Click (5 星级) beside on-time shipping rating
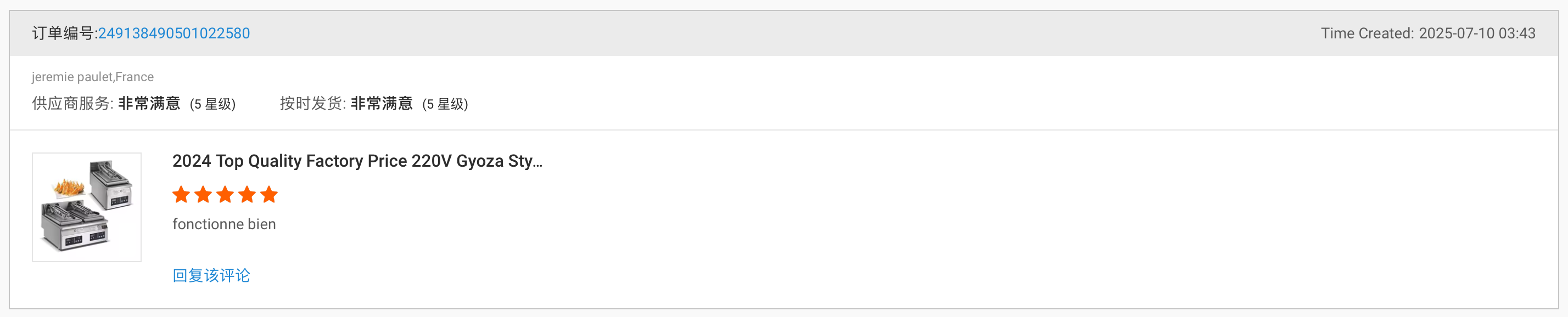Viewport: 1568px width, 317px height. [445, 104]
